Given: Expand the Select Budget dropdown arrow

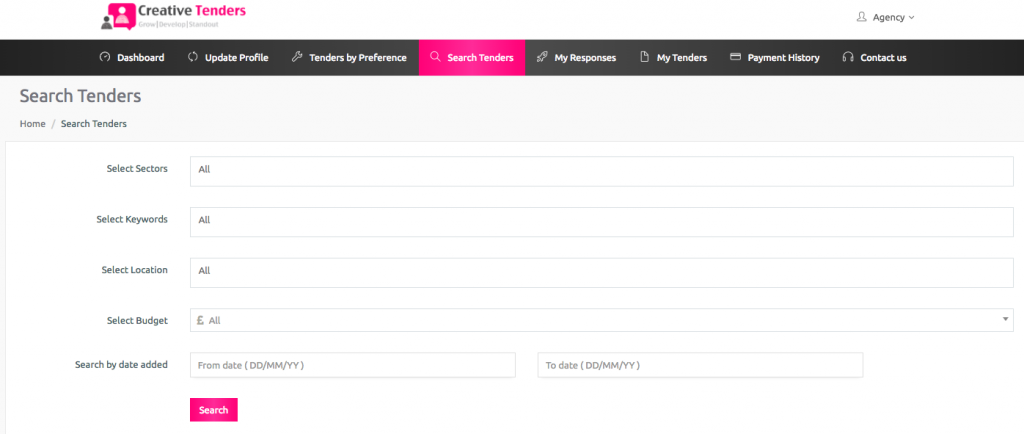Looking at the screenshot, I should [x=1004, y=320].
